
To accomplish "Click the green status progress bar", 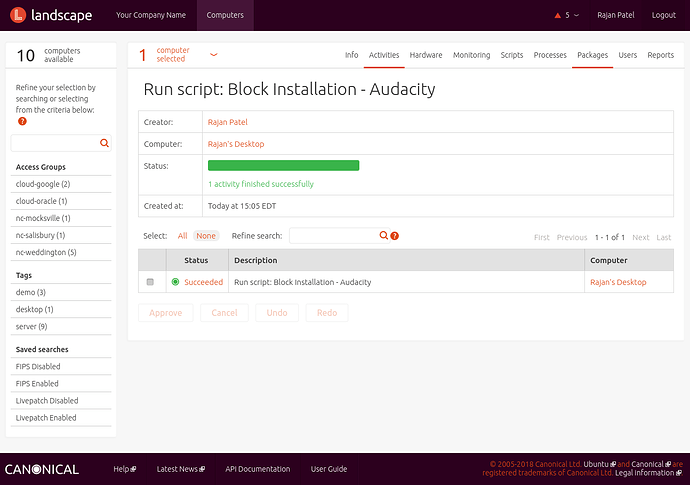I will tap(283, 165).
